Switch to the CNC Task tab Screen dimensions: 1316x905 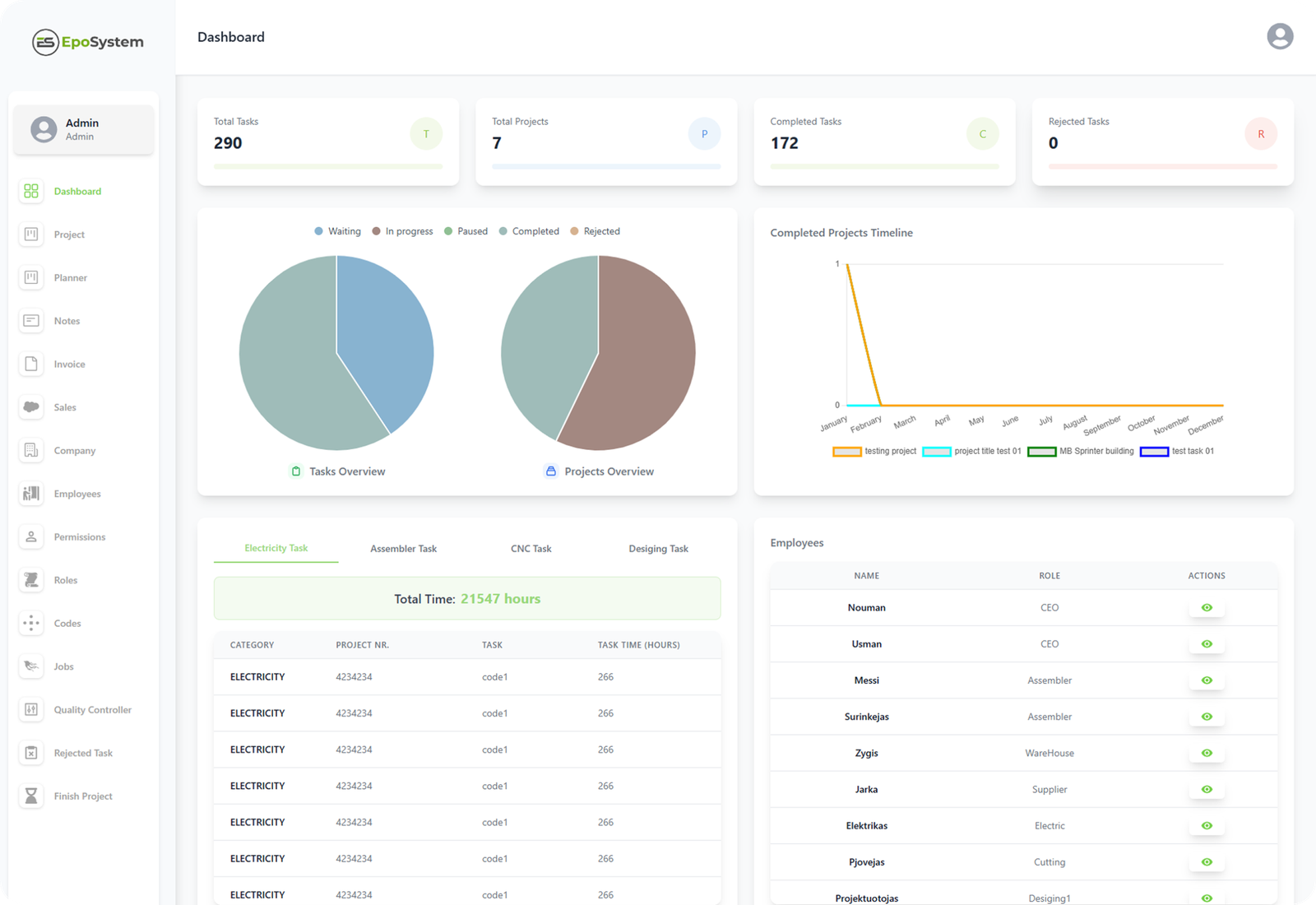(531, 549)
